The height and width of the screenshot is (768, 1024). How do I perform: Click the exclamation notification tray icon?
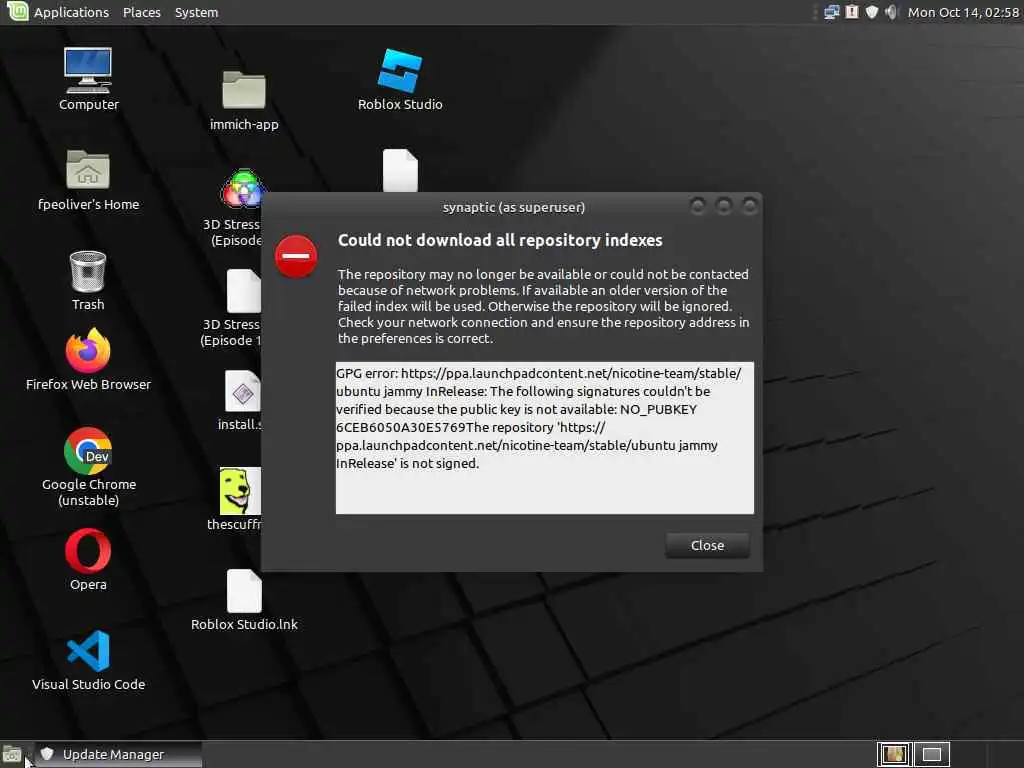[852, 12]
